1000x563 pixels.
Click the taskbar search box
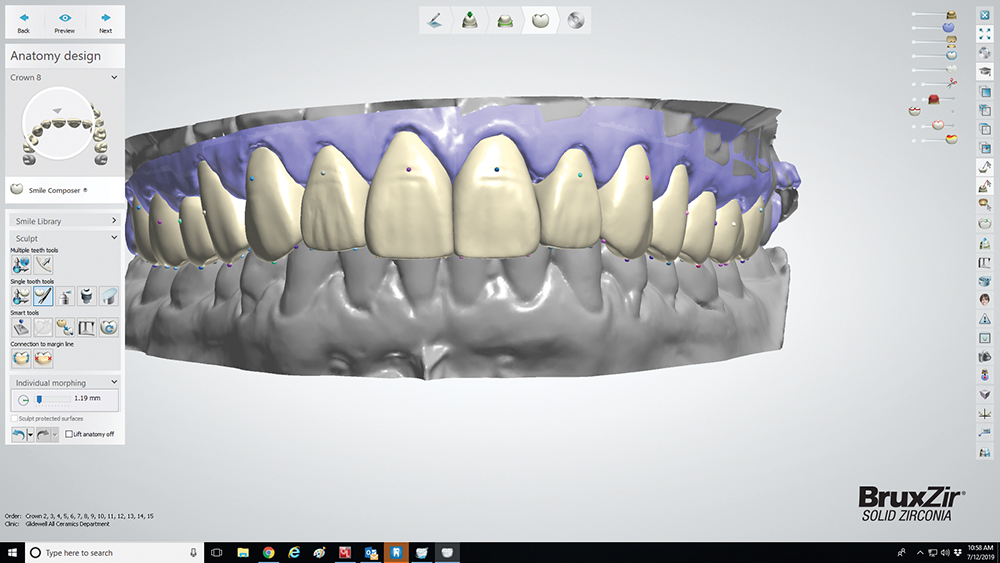(114, 553)
